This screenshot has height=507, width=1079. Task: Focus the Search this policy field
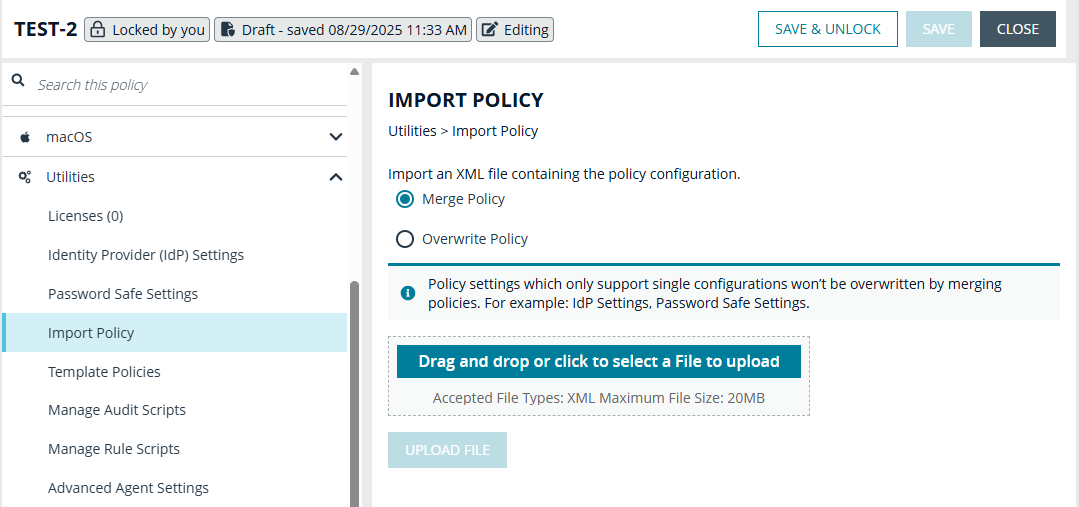175,85
